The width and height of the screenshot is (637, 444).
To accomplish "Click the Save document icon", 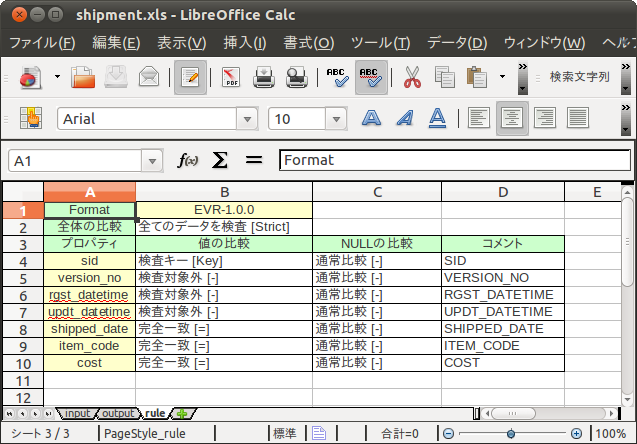I will coord(116,77).
